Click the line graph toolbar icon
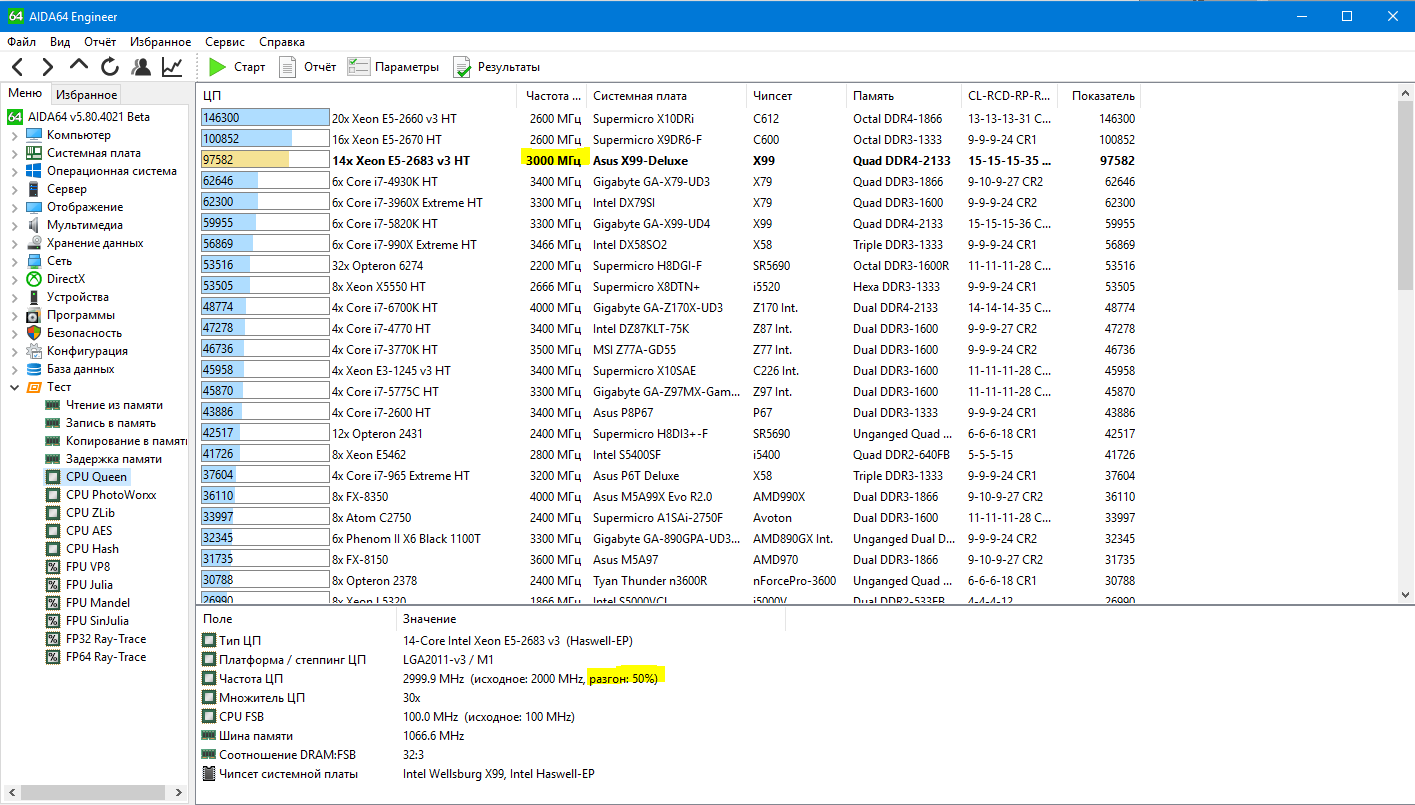The image size is (1415, 805). pos(172,67)
